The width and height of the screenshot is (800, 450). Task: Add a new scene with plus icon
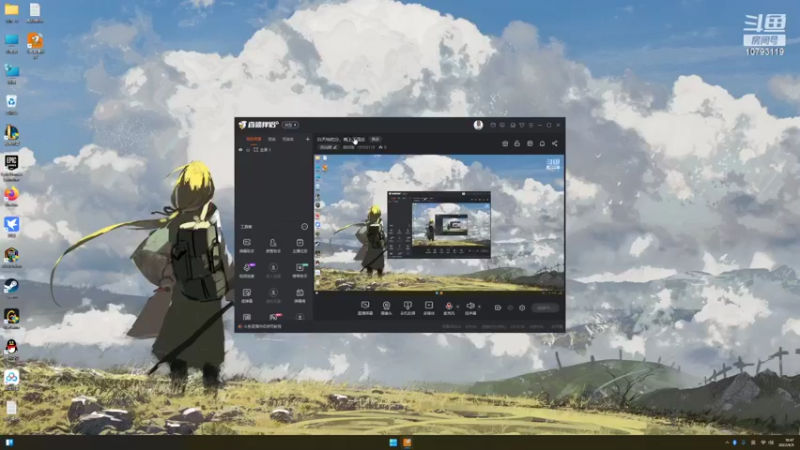pos(308,139)
